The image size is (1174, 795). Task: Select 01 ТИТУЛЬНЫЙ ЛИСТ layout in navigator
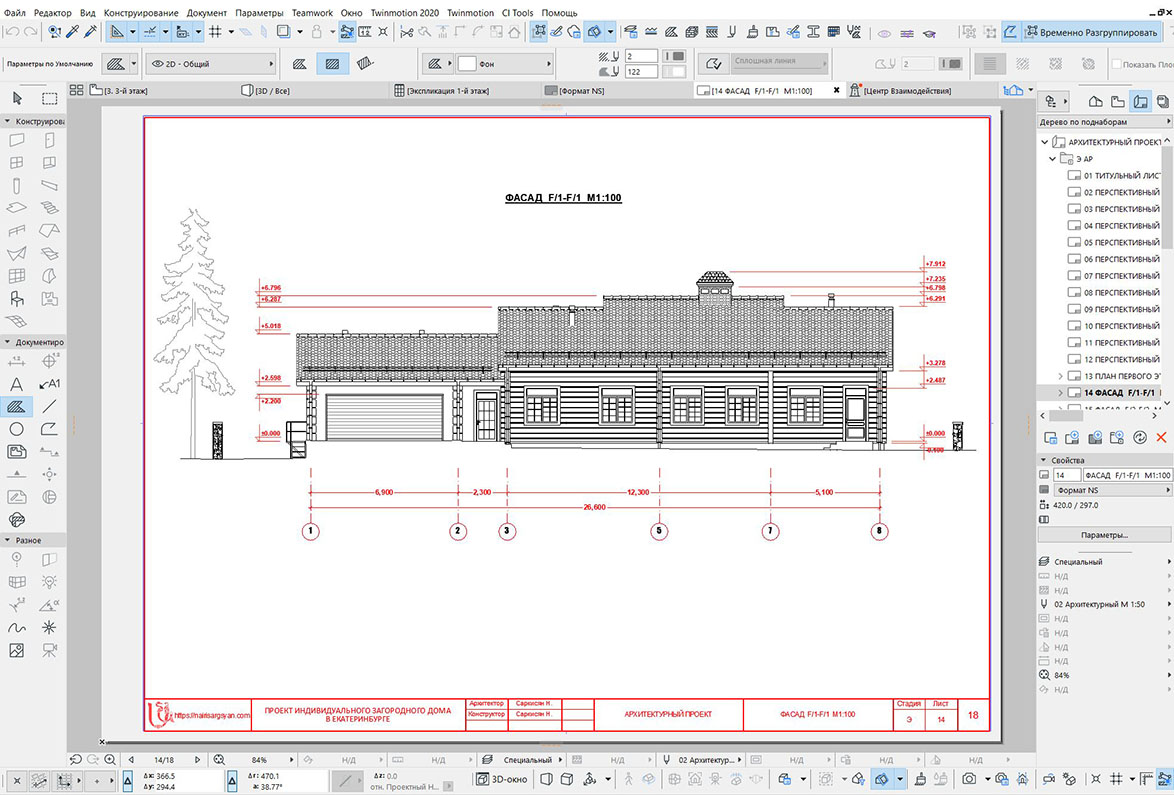[x=1121, y=175]
